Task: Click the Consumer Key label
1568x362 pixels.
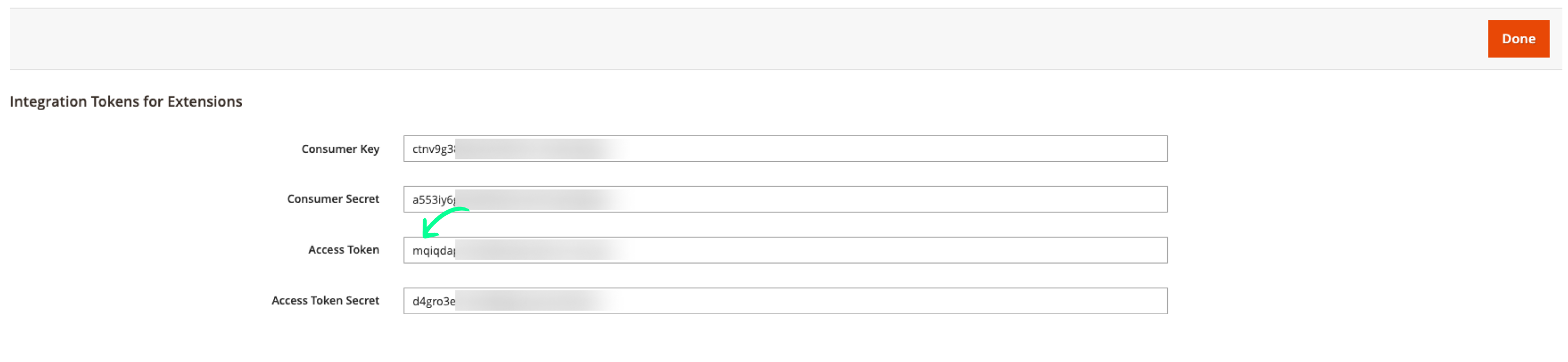Action: (x=341, y=149)
